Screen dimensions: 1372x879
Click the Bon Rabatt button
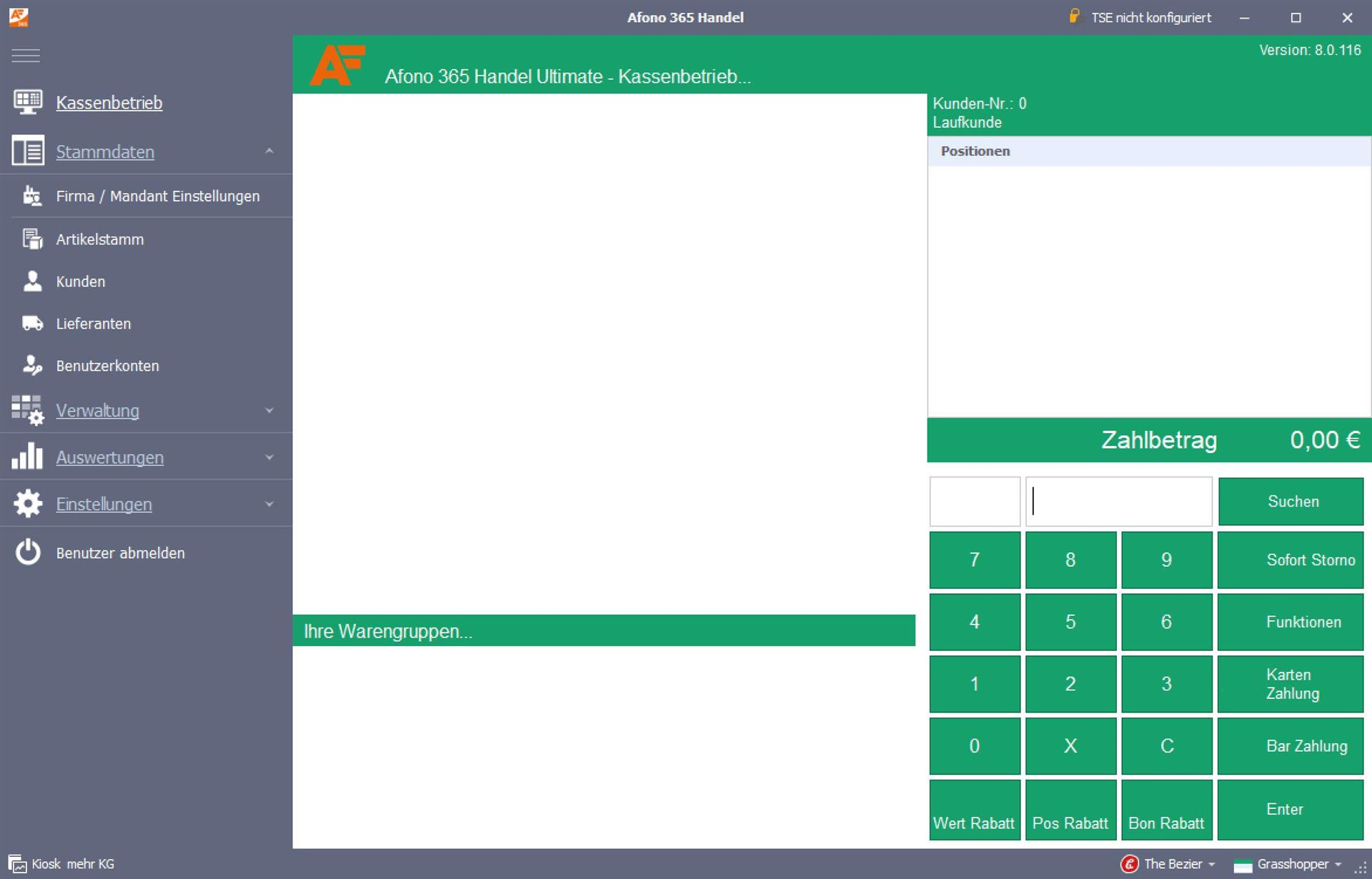pos(1167,809)
